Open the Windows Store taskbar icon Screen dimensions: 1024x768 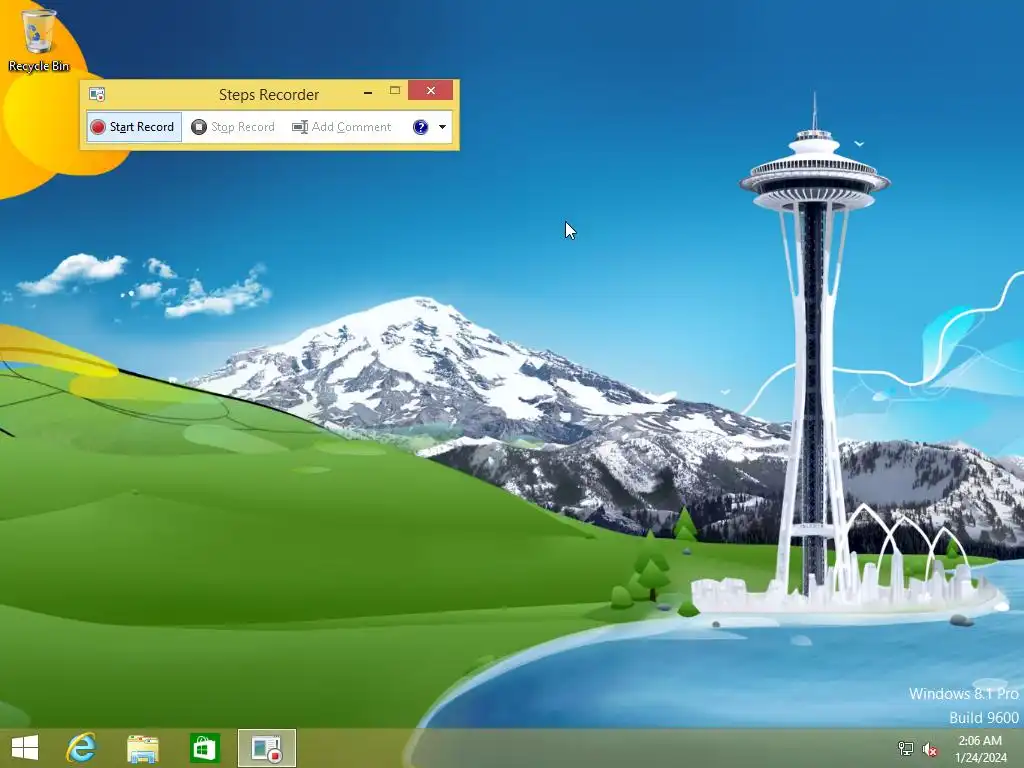[x=204, y=748]
